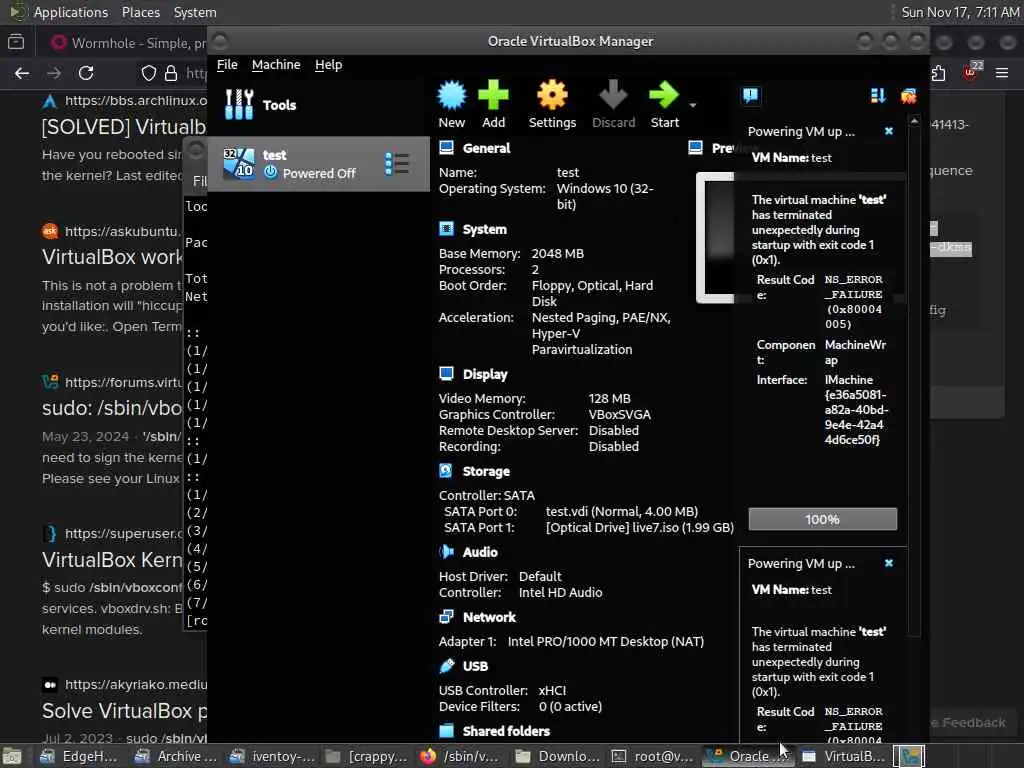Open the File menu in VirtualBox
The height and width of the screenshot is (768, 1024).
(x=227, y=65)
